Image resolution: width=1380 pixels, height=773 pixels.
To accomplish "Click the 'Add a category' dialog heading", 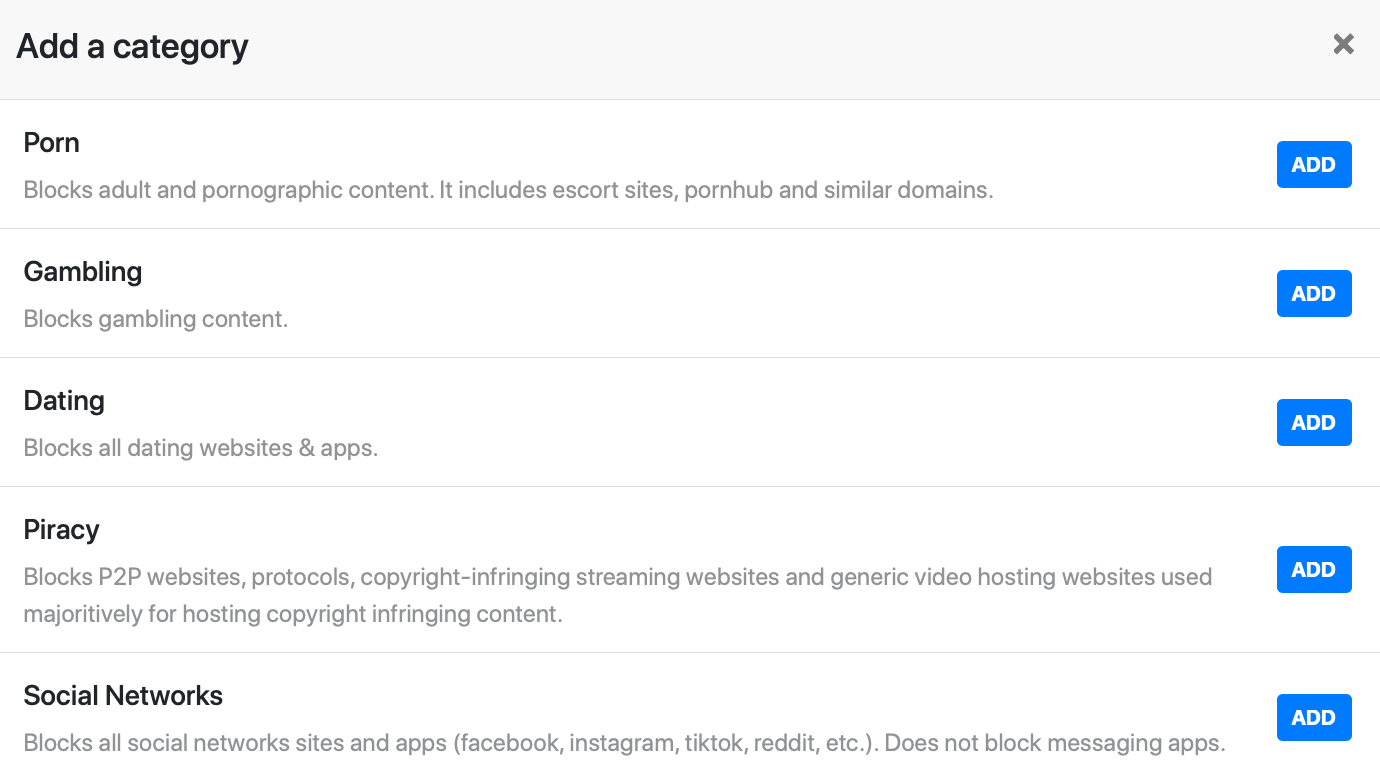I will click(x=132, y=46).
